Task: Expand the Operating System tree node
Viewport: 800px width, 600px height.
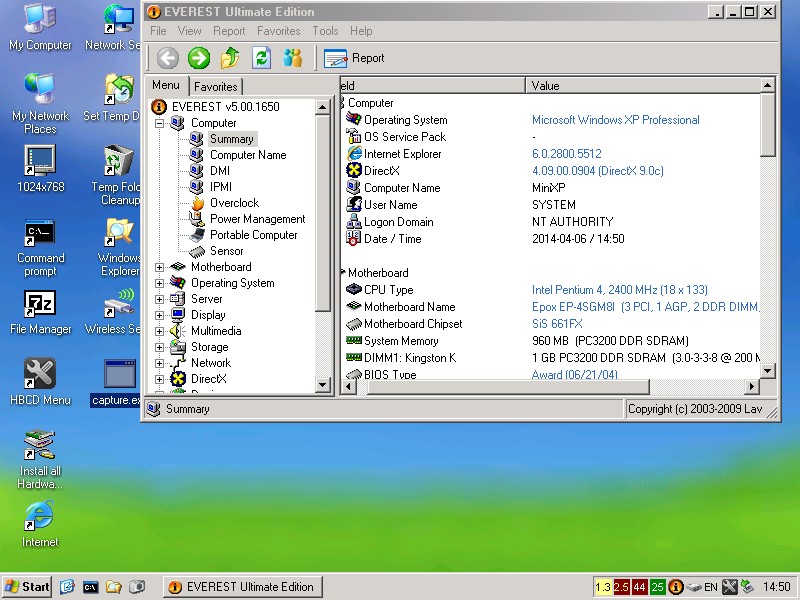Action: point(160,283)
